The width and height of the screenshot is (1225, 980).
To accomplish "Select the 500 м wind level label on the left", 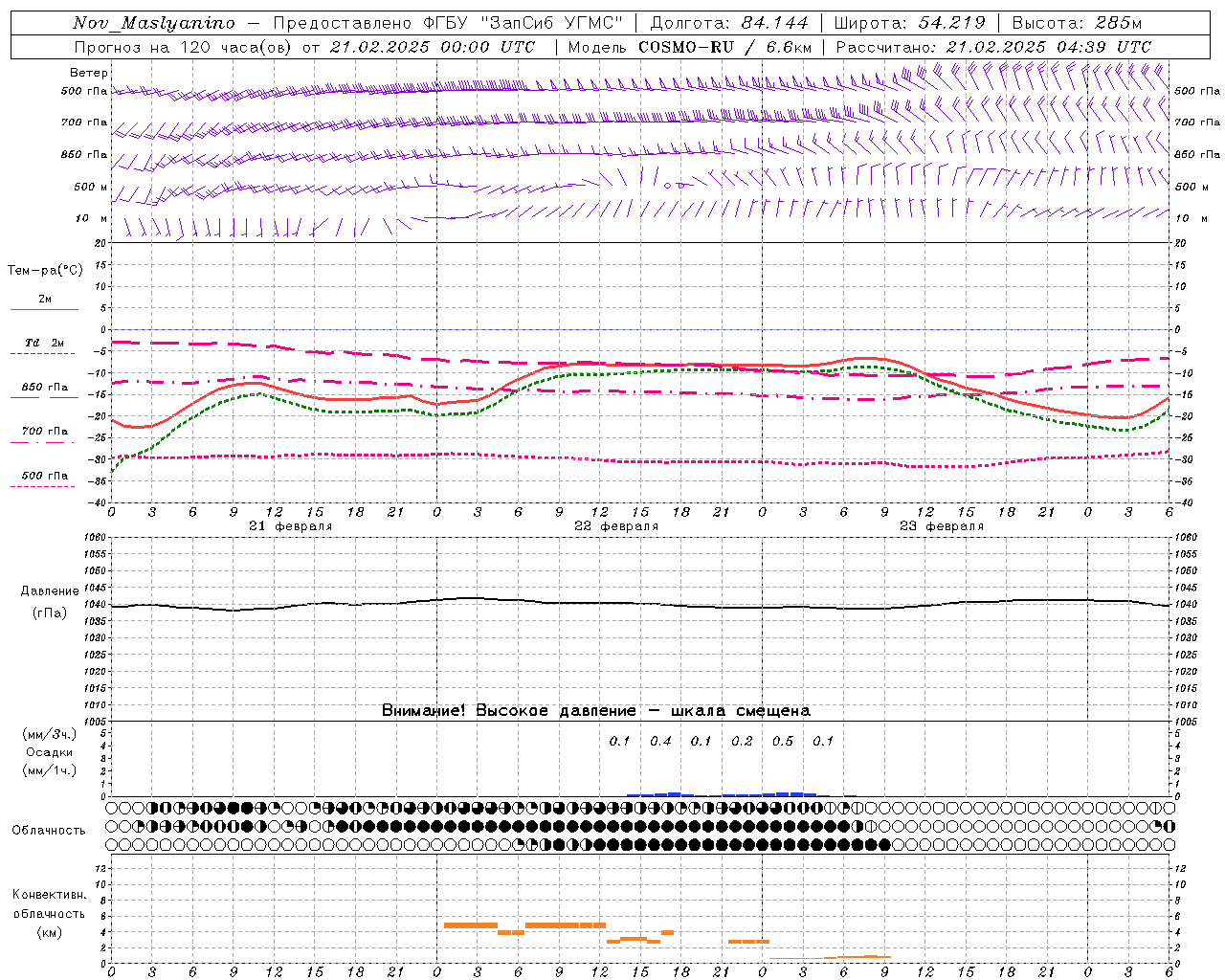I will pyautogui.click(x=91, y=187).
